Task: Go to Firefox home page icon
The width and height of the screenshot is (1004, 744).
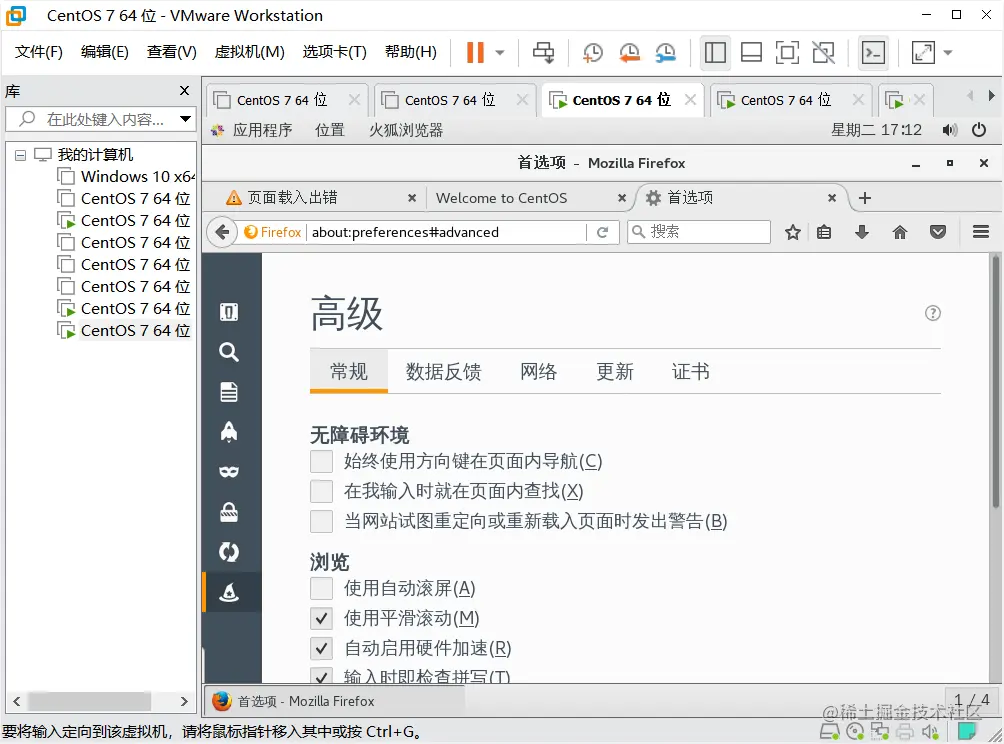Action: point(900,232)
